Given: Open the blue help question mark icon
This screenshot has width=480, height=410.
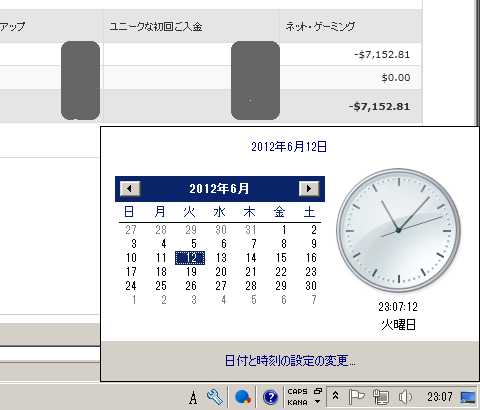Looking at the screenshot, I should 270,397.
